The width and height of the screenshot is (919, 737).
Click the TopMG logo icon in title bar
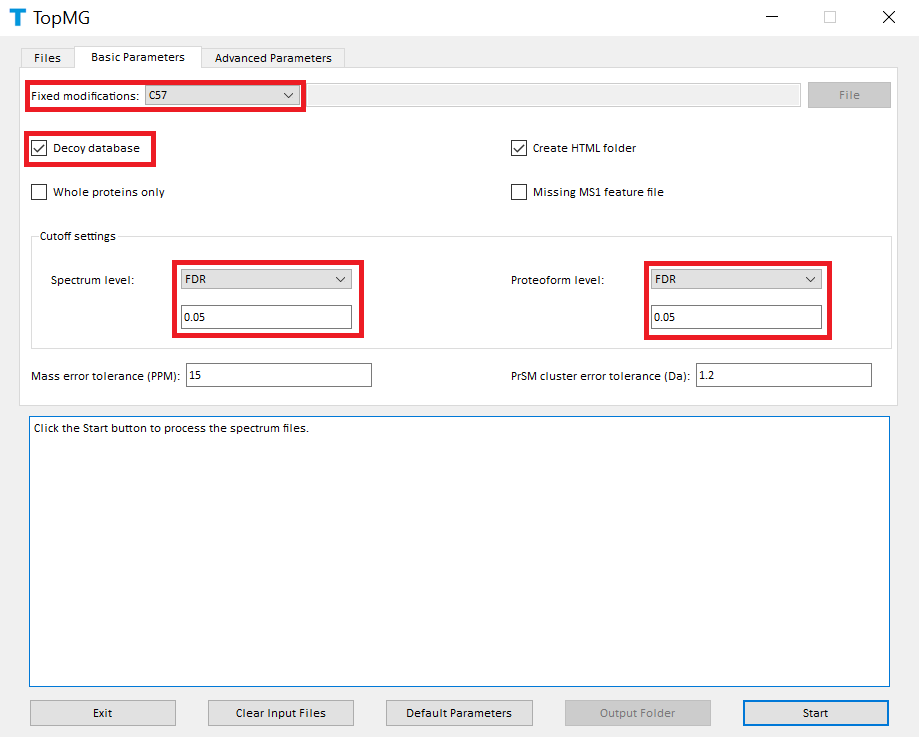click(x=17, y=17)
